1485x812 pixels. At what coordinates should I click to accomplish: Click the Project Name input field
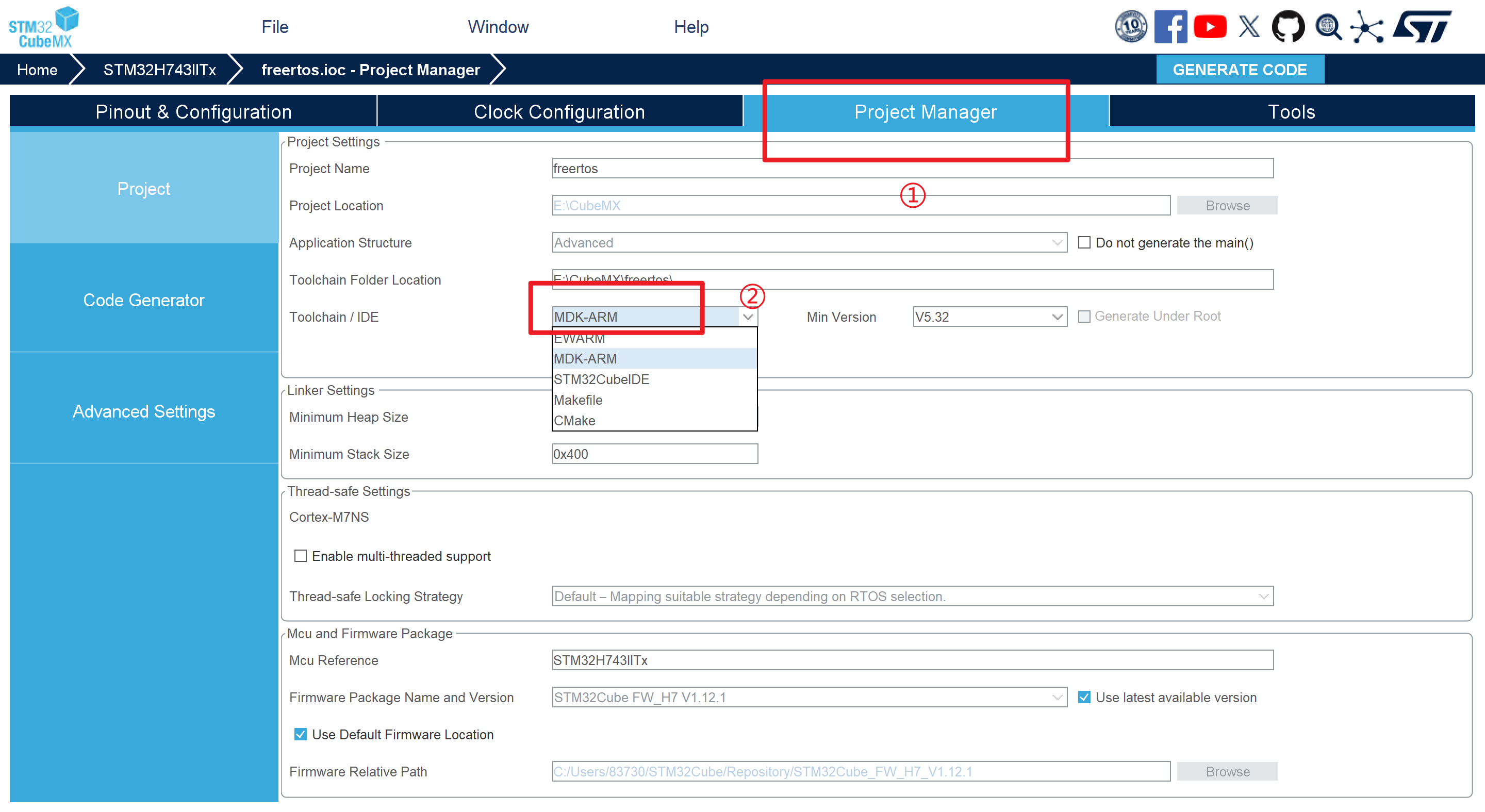tap(913, 168)
